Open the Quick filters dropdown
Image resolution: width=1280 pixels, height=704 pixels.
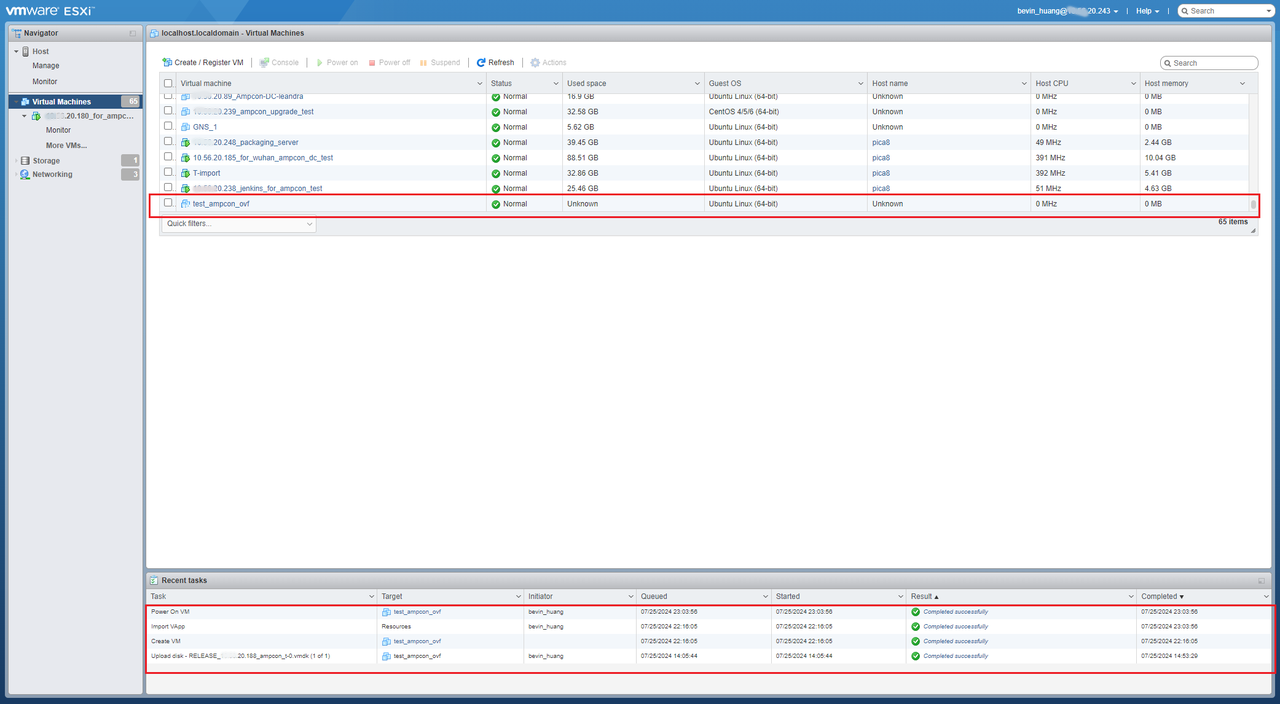pos(238,224)
